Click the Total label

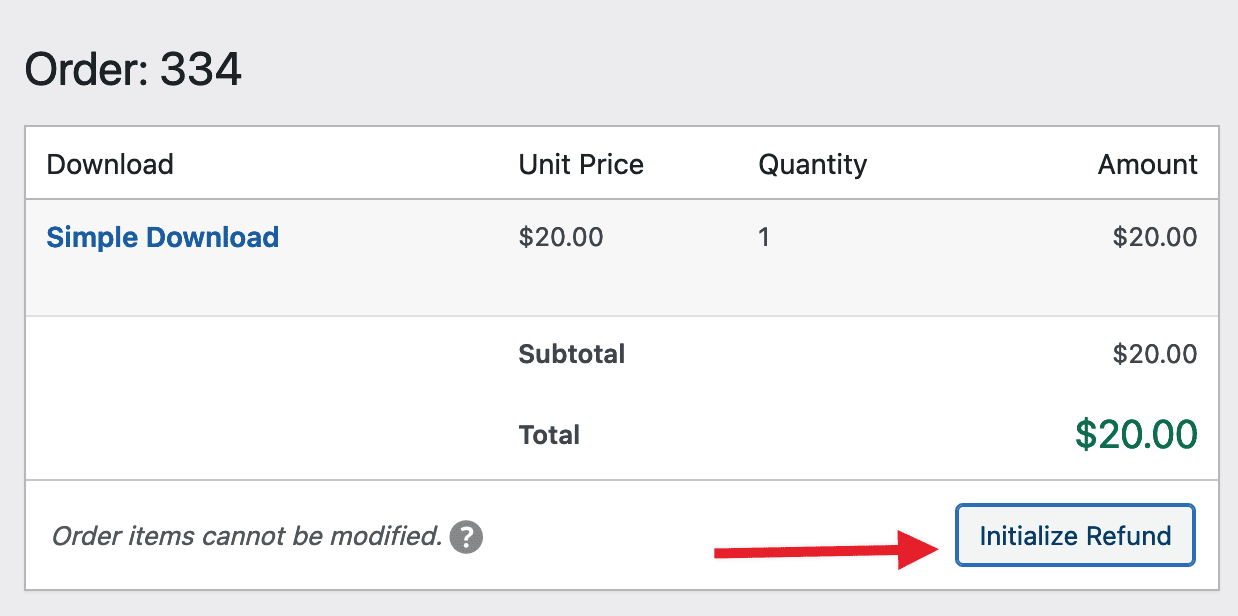(549, 435)
